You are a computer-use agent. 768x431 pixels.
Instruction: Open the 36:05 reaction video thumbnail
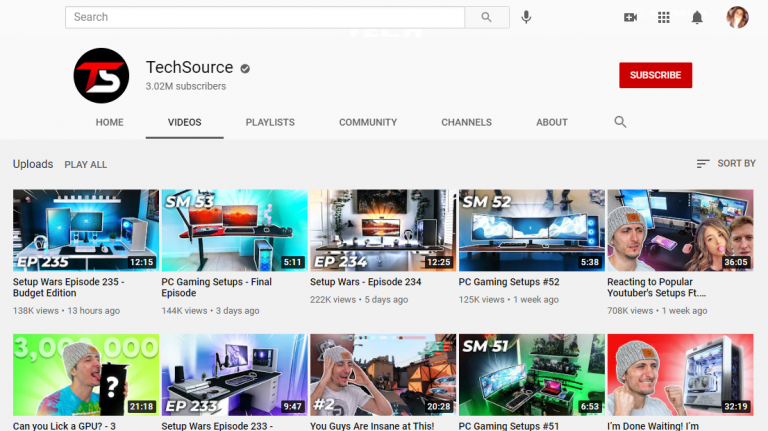coord(680,230)
